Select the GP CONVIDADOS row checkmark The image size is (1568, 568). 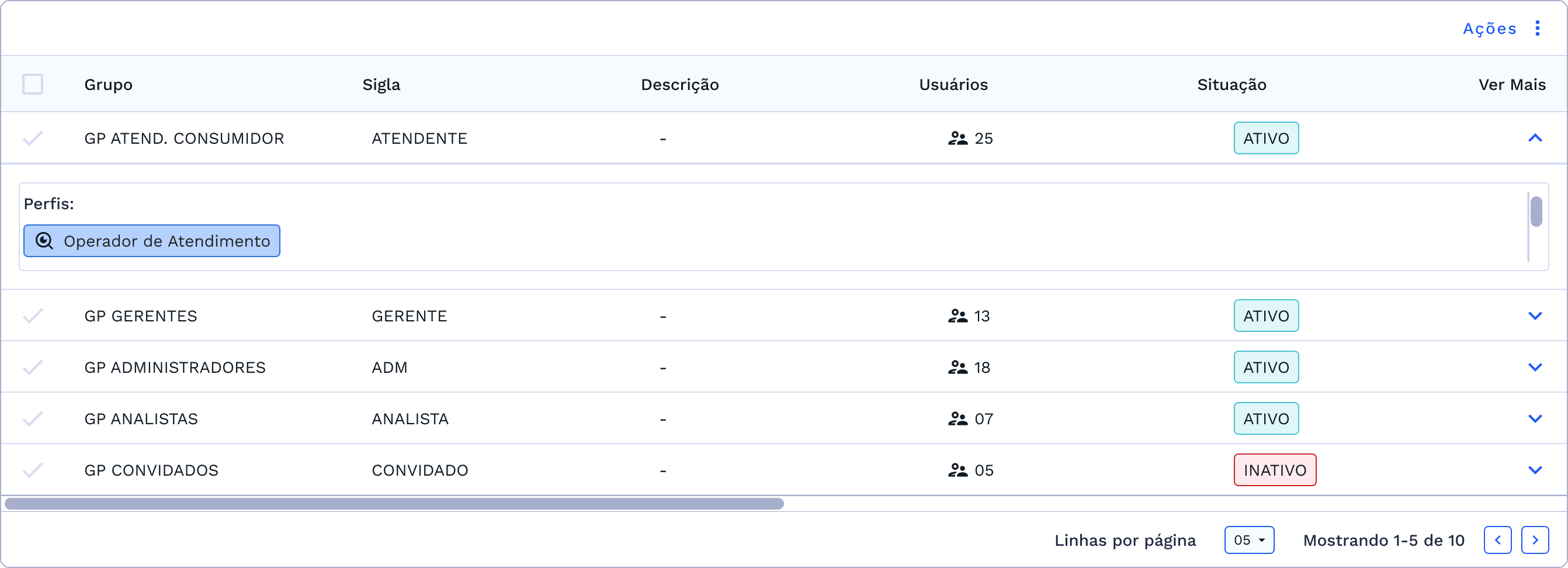[33, 469]
